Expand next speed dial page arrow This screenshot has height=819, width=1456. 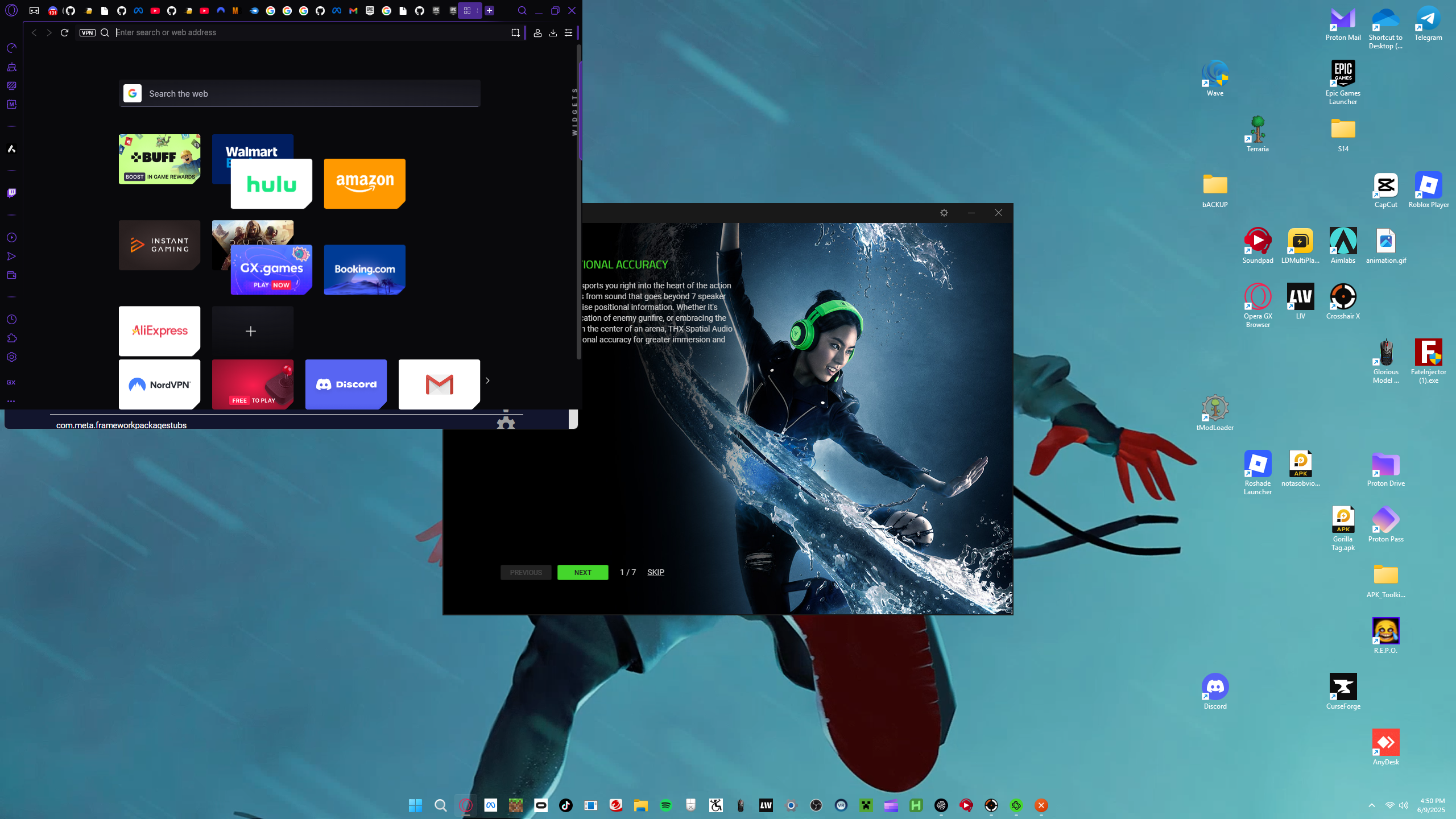click(x=487, y=380)
